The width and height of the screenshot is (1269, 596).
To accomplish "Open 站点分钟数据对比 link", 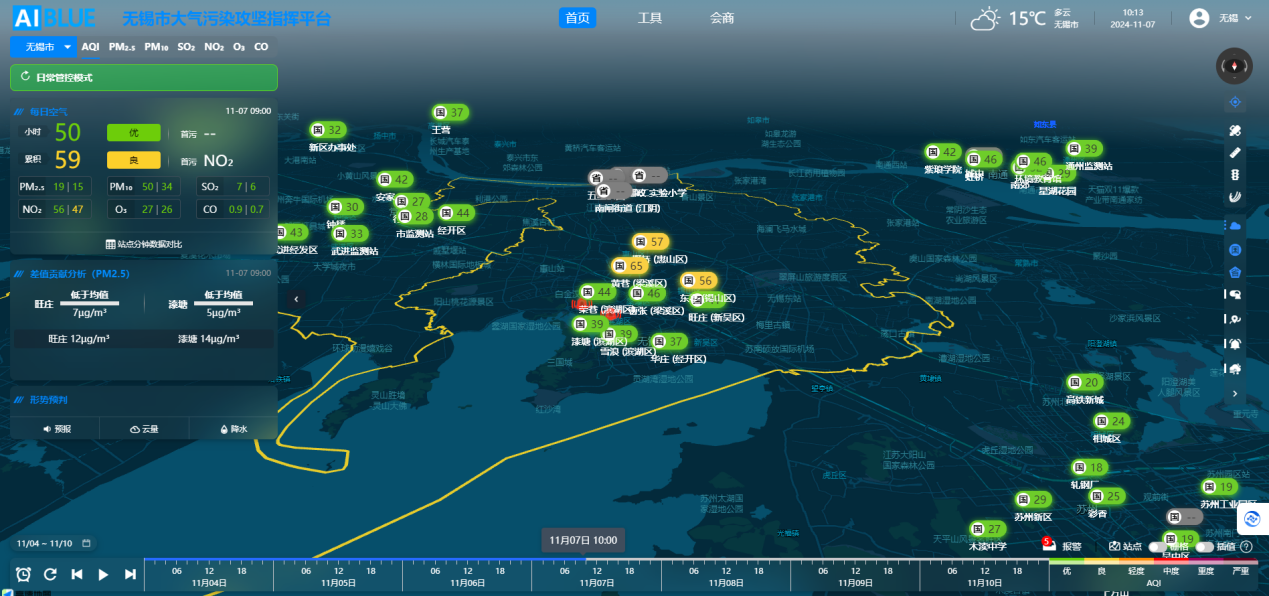I will pos(143,244).
